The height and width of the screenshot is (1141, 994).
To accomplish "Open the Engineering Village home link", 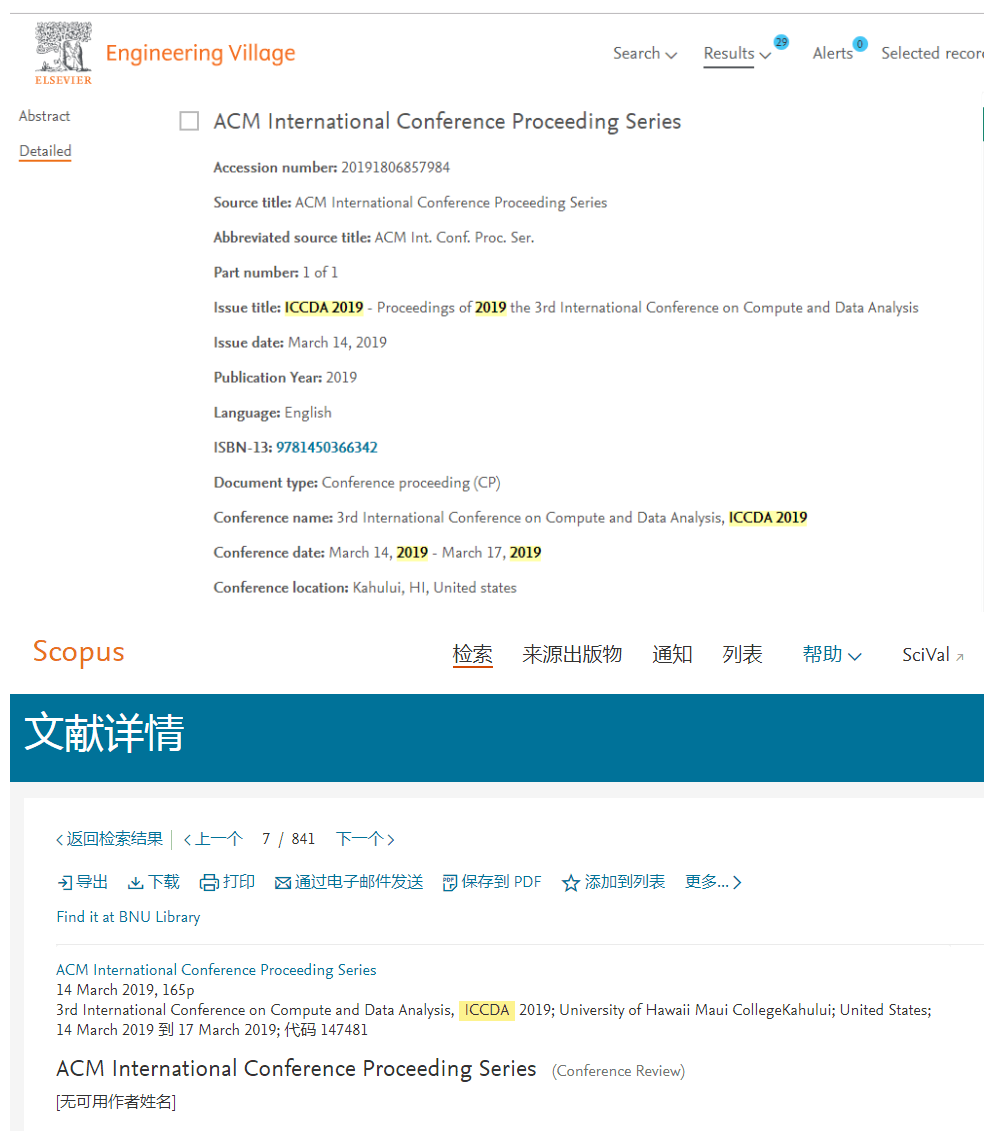I will coord(200,53).
